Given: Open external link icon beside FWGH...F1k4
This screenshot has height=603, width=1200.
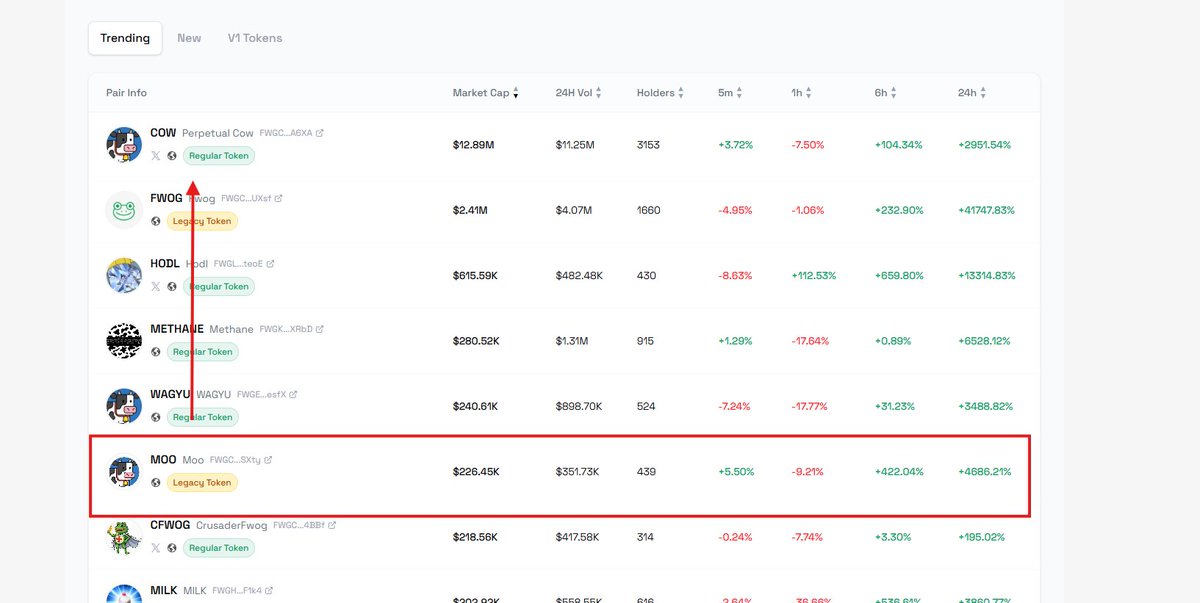Looking at the screenshot, I should tap(269, 591).
